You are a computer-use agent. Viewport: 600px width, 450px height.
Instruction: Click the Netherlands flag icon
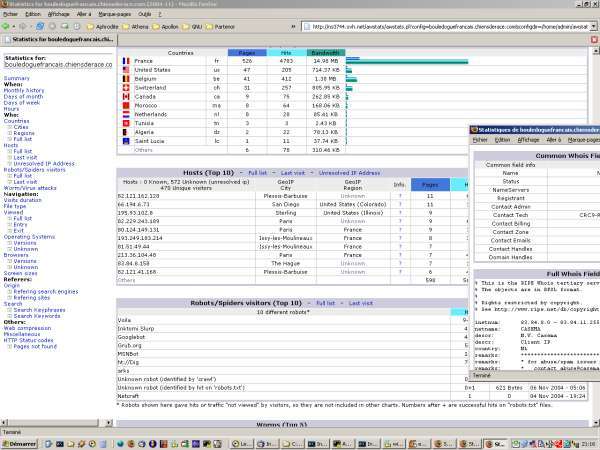click(x=126, y=114)
